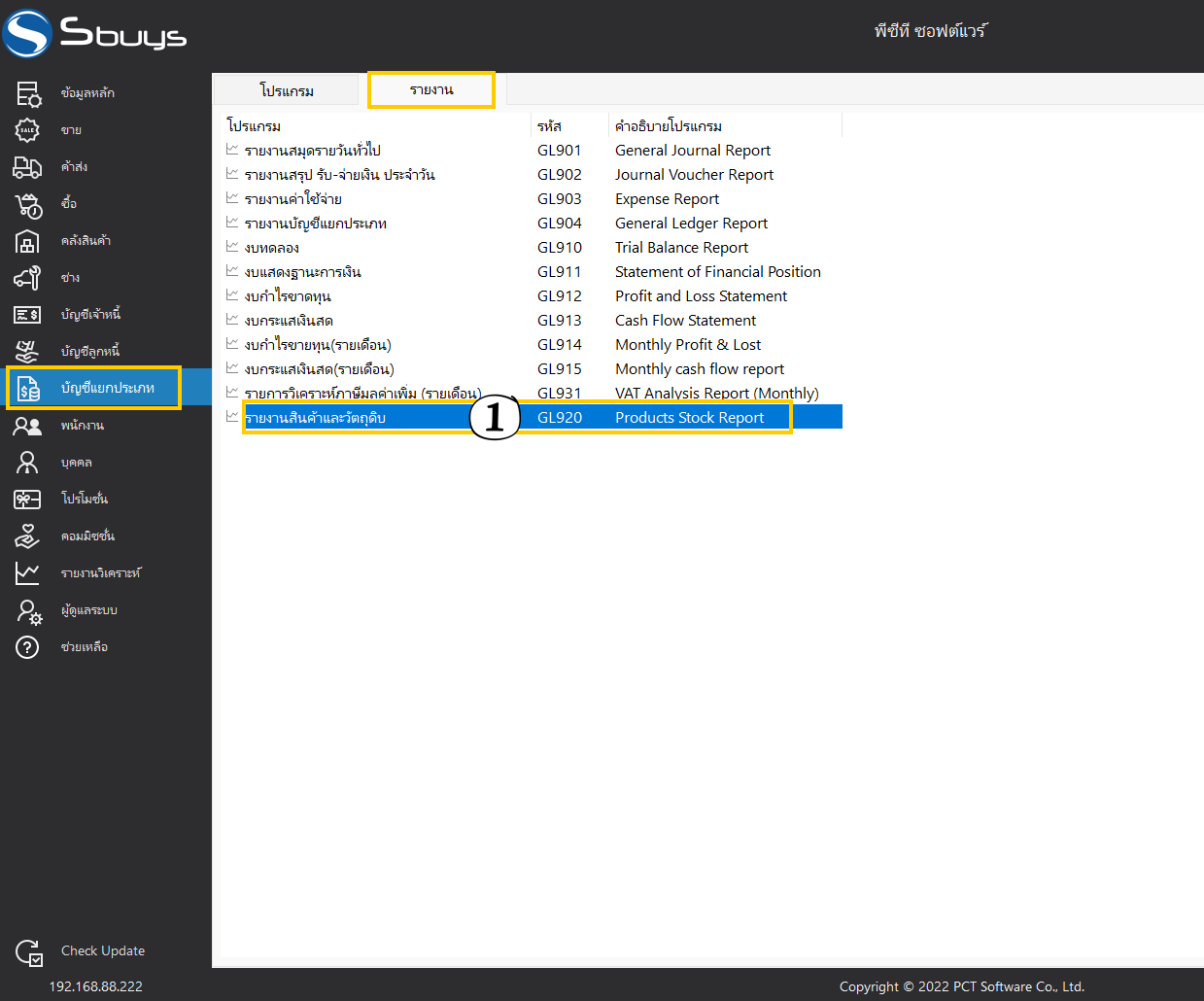The height and width of the screenshot is (1001, 1204).
Task: Click code GL910 cell
Action: (x=560, y=248)
